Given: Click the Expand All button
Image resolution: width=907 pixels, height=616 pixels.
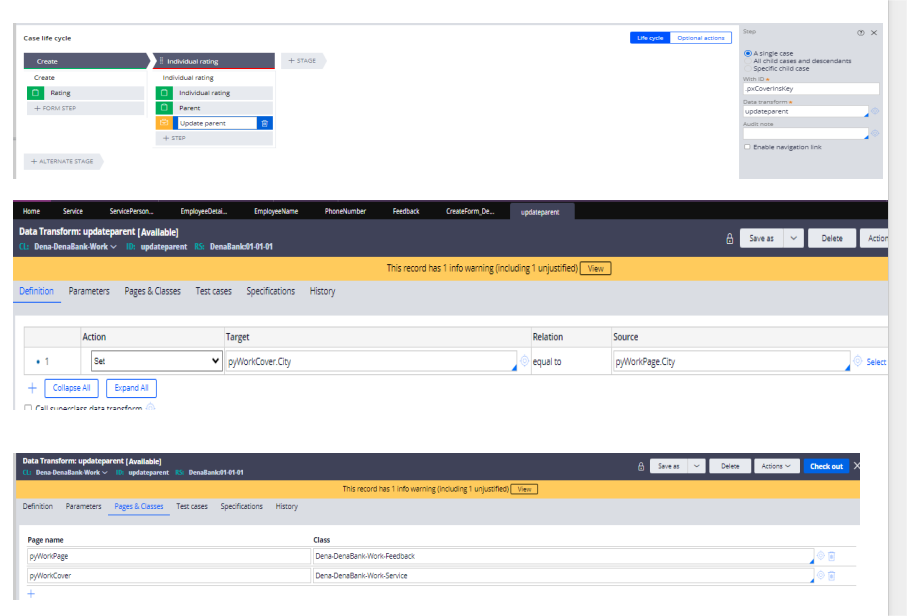Looking at the screenshot, I should point(131,388).
